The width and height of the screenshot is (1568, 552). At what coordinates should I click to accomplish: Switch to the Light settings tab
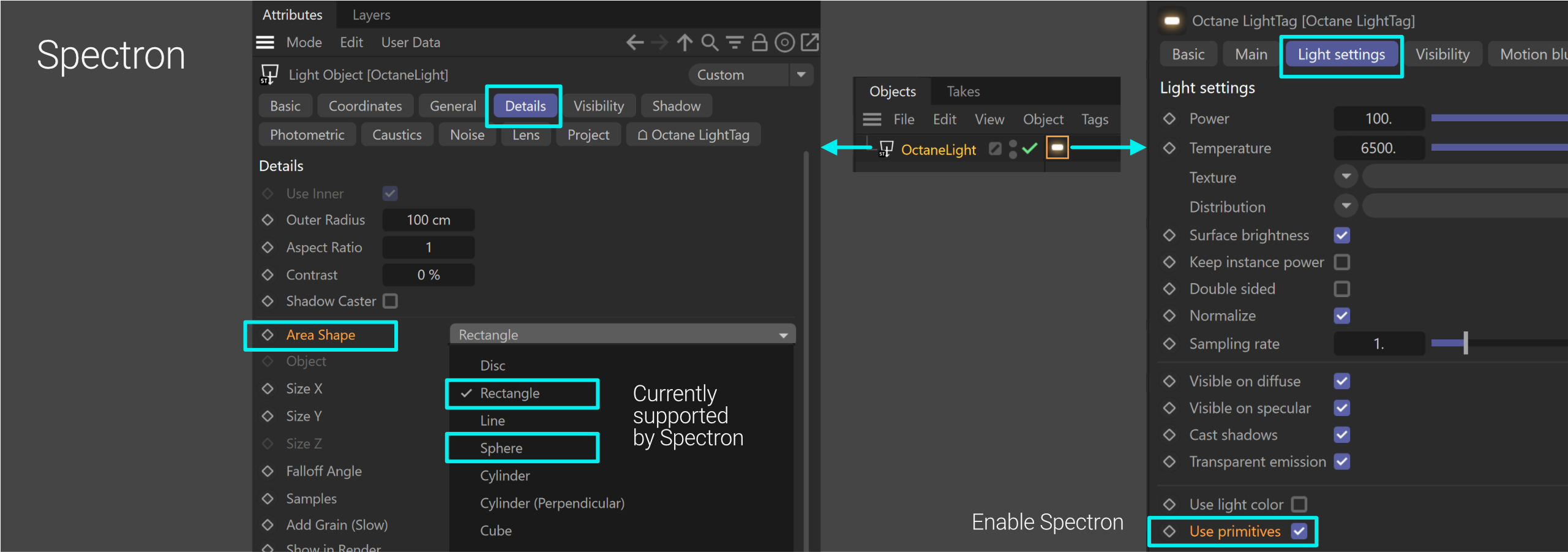(1341, 55)
